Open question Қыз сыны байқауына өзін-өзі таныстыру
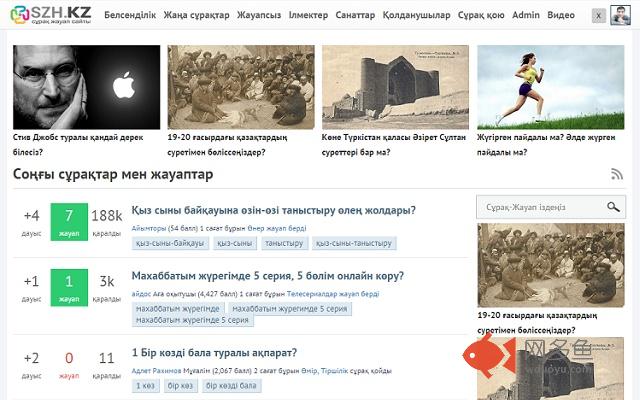The width and height of the screenshot is (640, 400). pos(273,210)
